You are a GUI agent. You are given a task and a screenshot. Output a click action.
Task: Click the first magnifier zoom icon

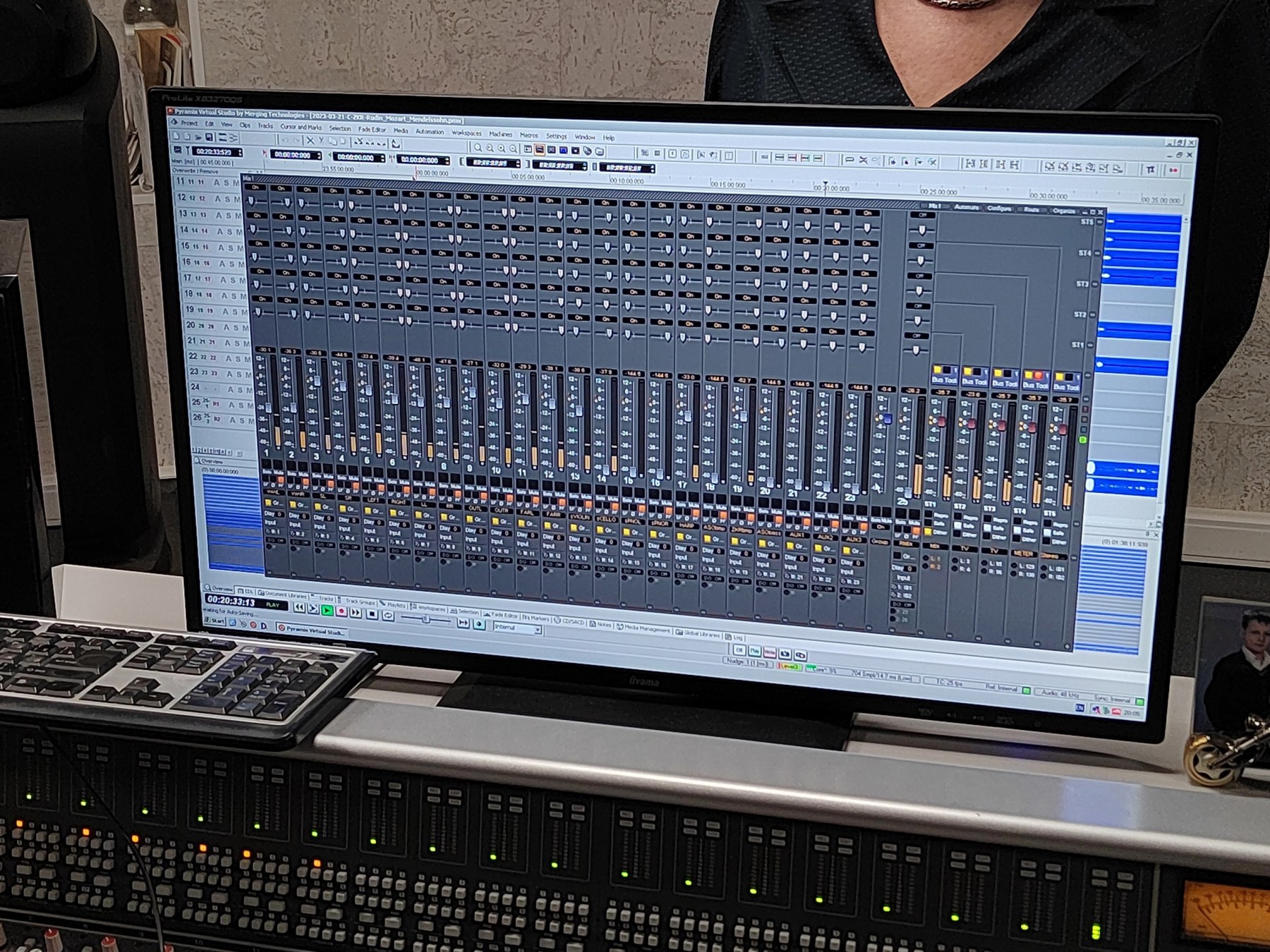478,148
